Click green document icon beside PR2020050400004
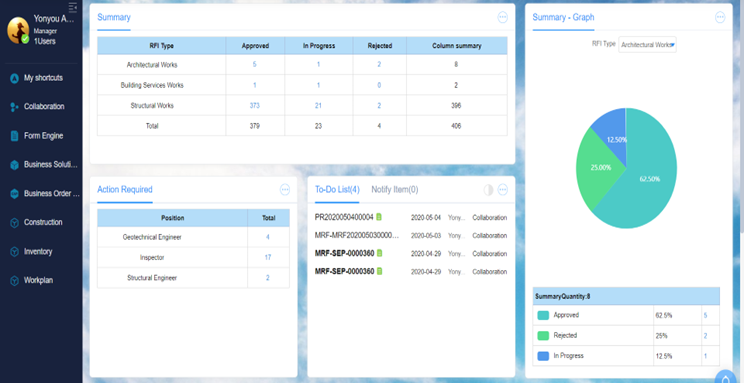This screenshot has height=383, width=744. pyautogui.click(x=379, y=217)
